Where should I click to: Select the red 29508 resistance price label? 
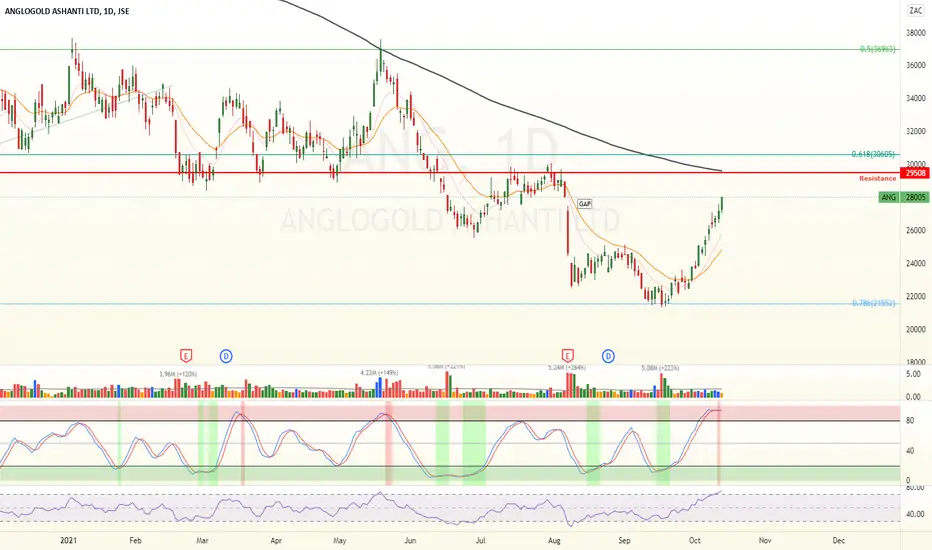915,173
